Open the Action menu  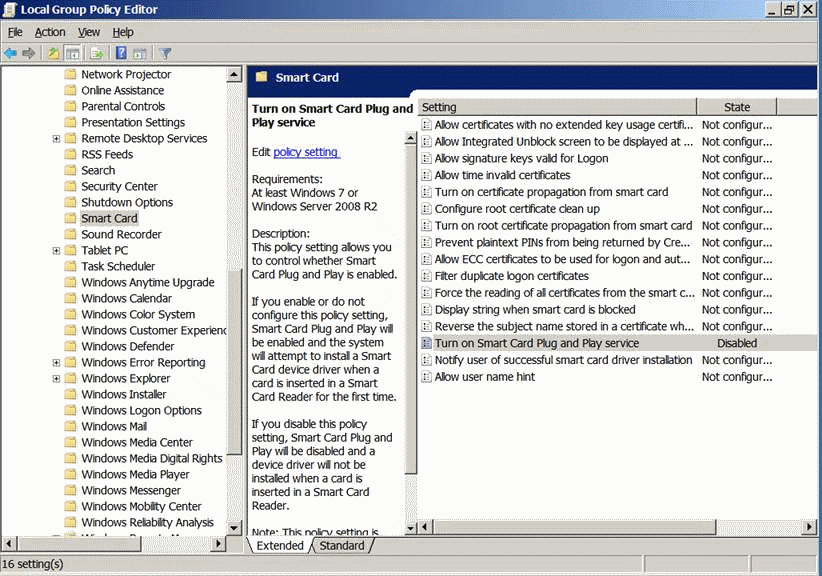coord(50,32)
